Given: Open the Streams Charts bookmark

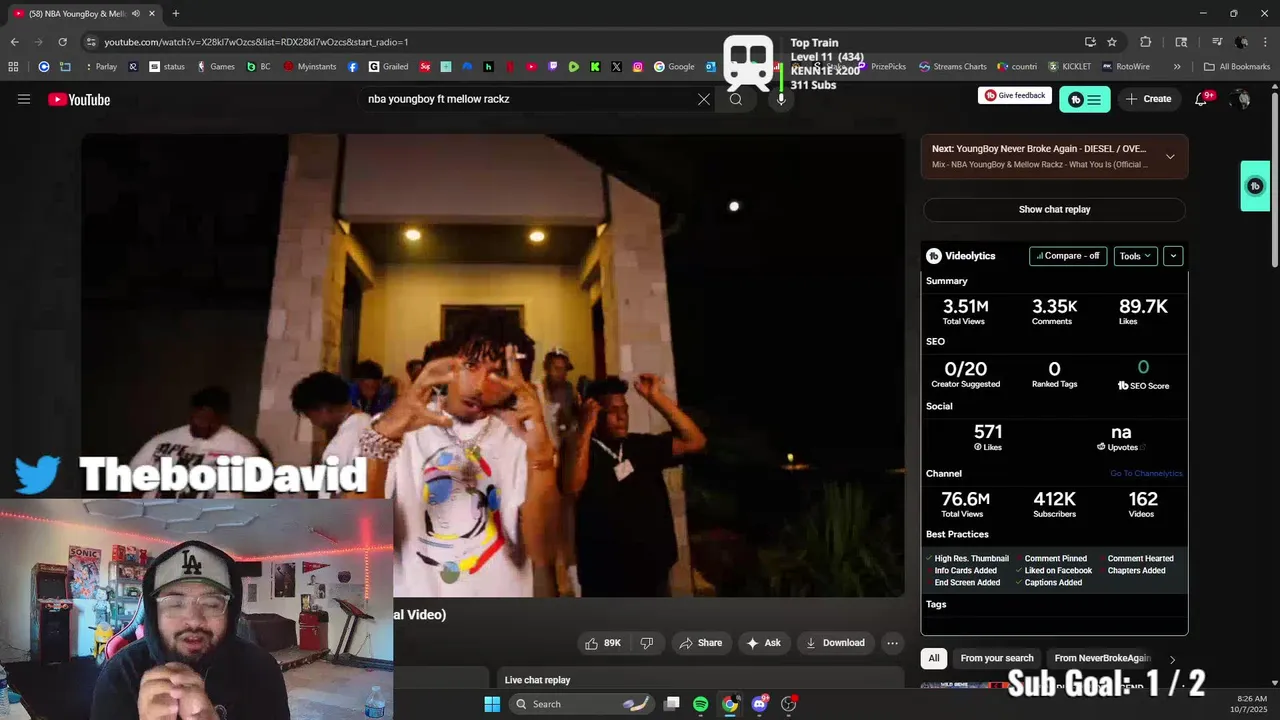Looking at the screenshot, I should [953, 67].
